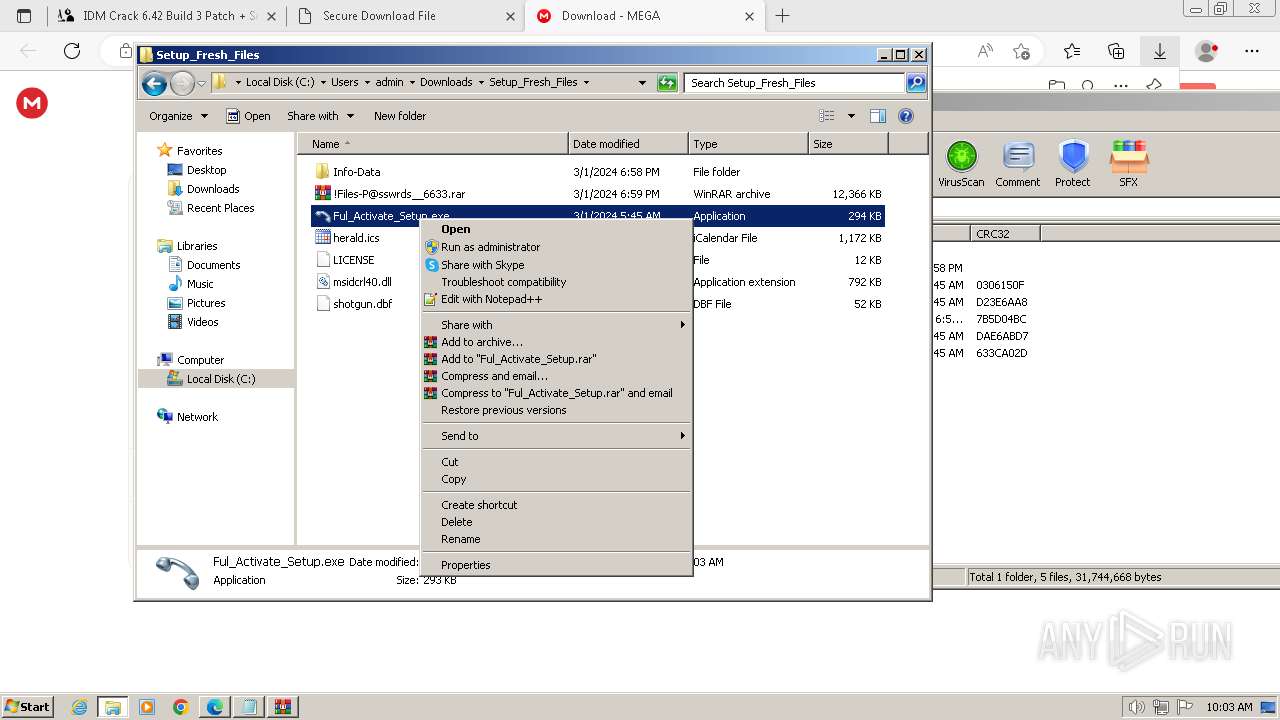
Task: Click the green refresh button in address bar
Action: click(667, 83)
